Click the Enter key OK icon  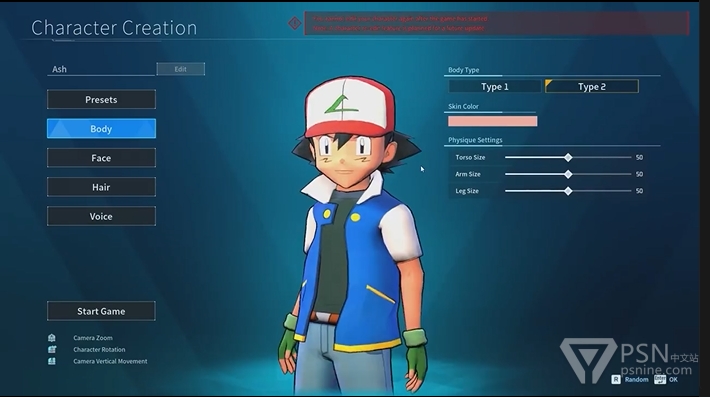[x=660, y=379]
